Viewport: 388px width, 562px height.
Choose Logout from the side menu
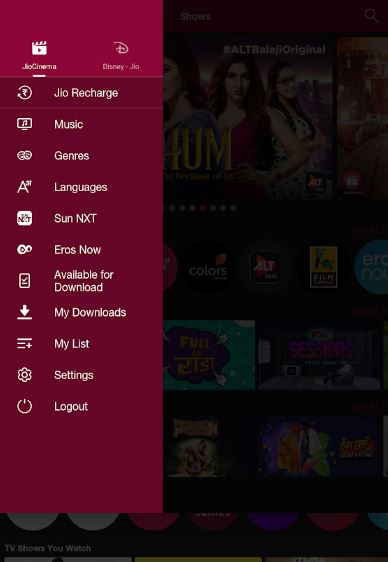click(71, 406)
